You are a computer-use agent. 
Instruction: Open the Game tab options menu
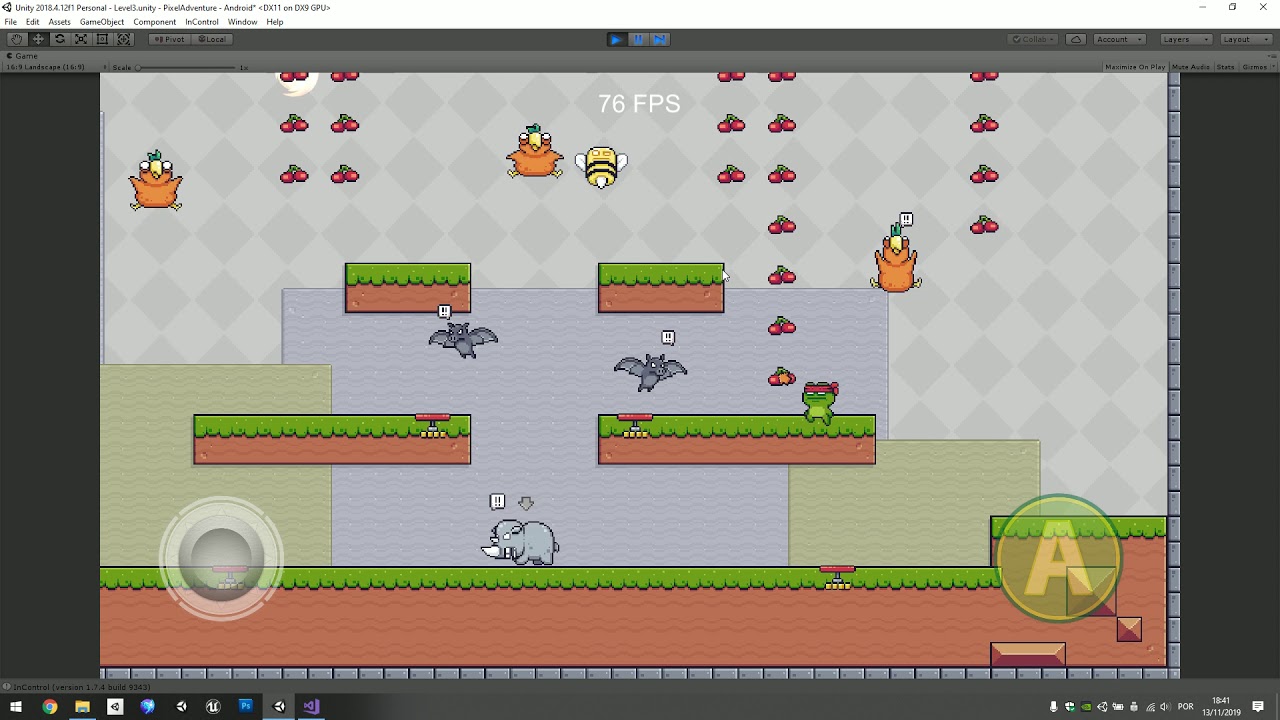1271,56
